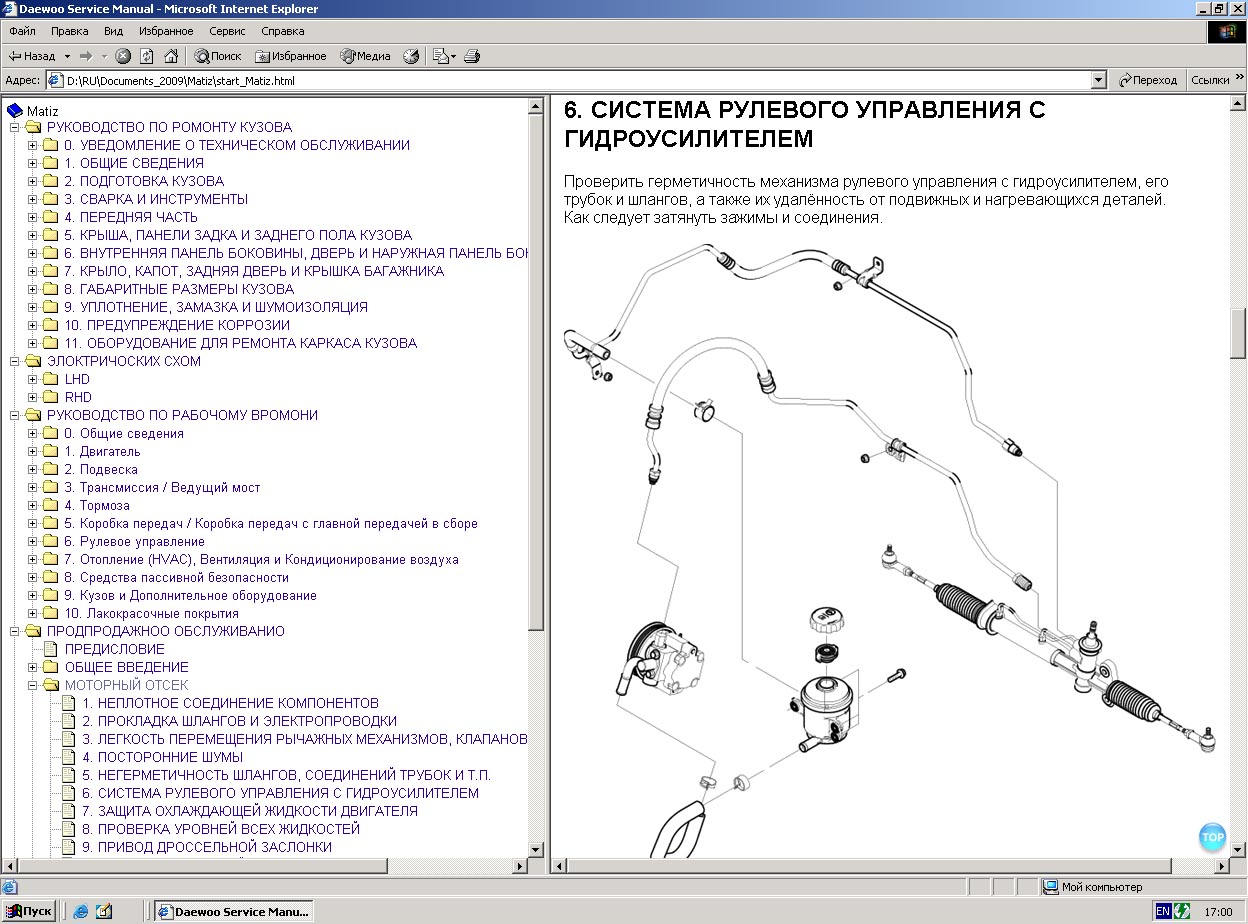The width and height of the screenshot is (1248, 924).
Task: Open the Медиа media panel
Action: tap(365, 57)
